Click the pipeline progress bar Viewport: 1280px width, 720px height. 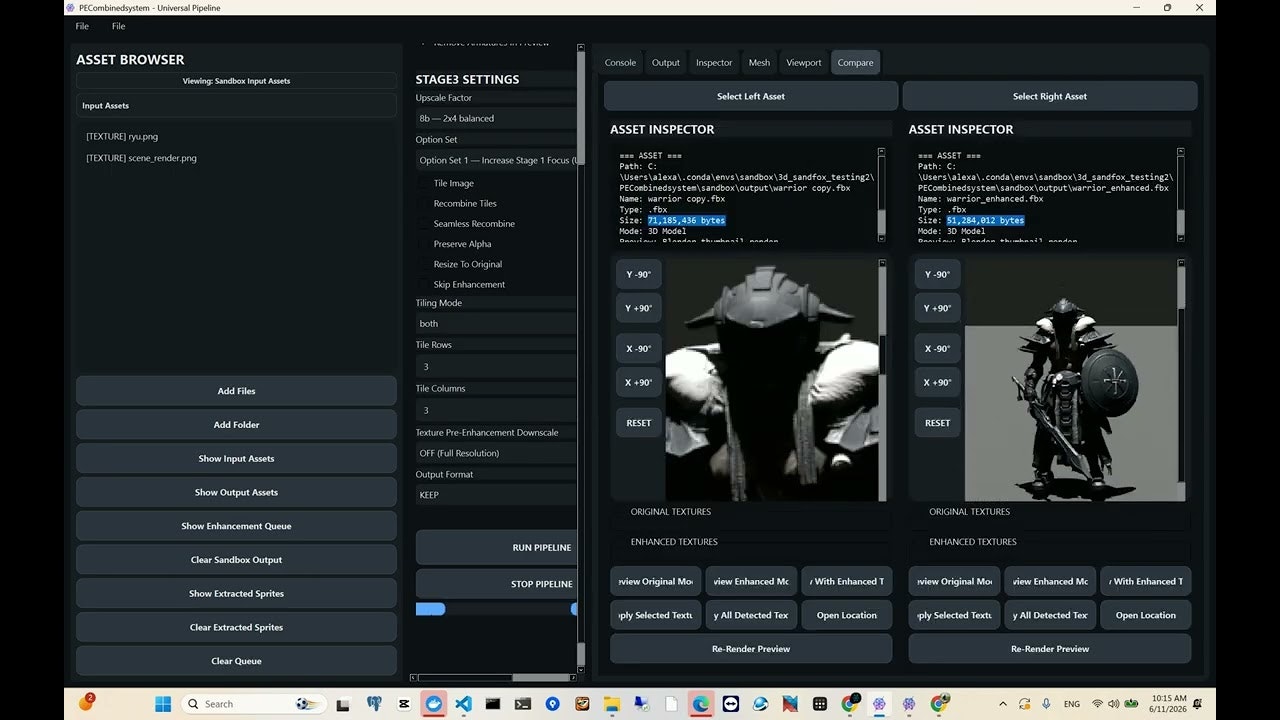(x=496, y=609)
